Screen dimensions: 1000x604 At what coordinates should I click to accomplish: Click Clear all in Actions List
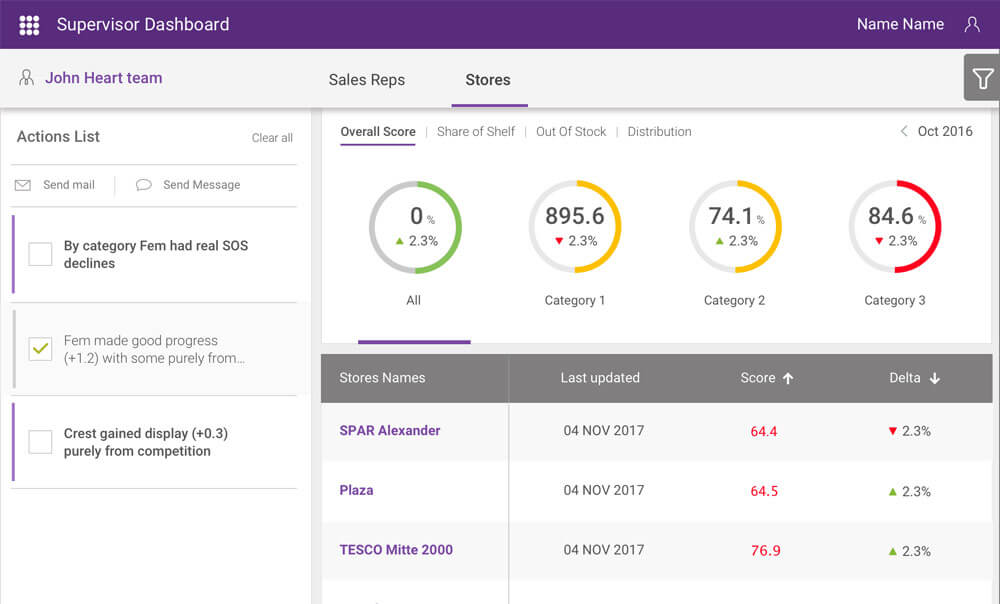click(x=272, y=138)
